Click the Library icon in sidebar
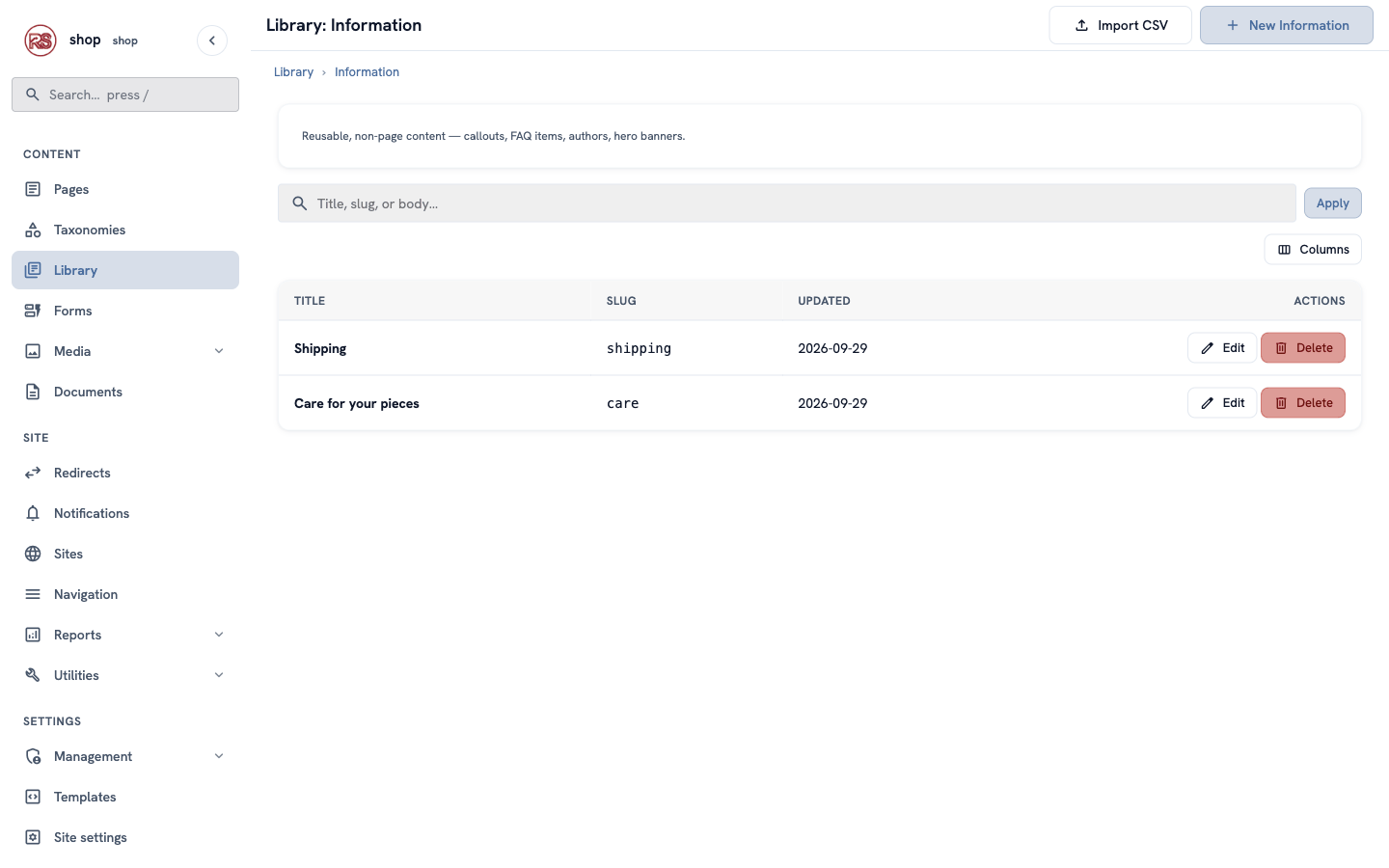The height and width of the screenshot is (868, 1389). 33,270
